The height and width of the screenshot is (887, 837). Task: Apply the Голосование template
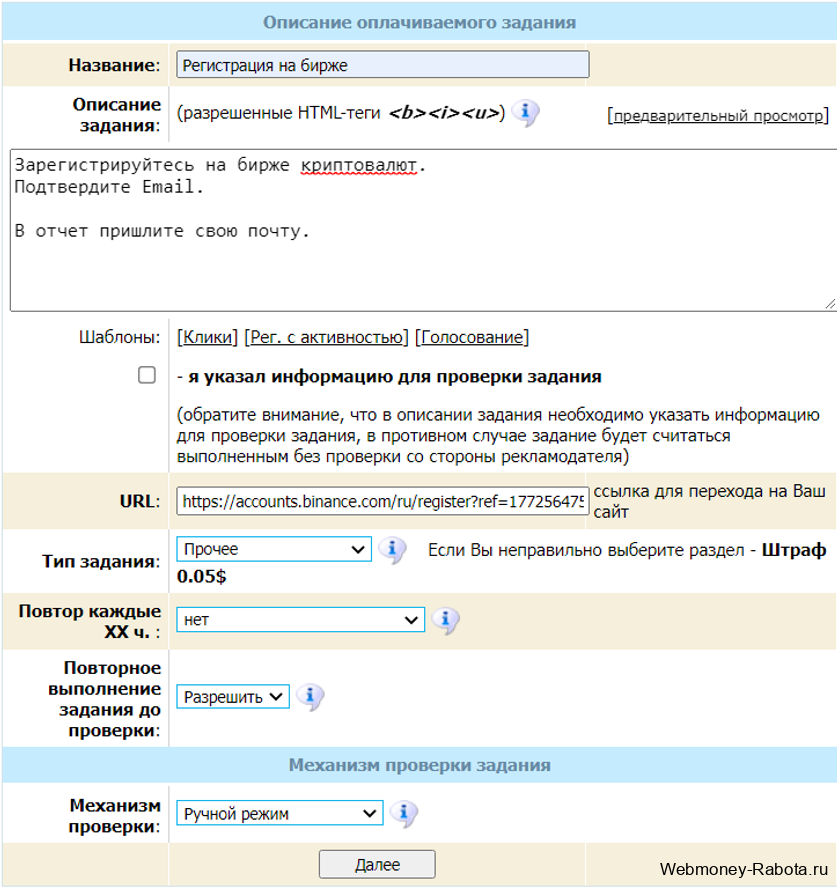[x=472, y=337]
